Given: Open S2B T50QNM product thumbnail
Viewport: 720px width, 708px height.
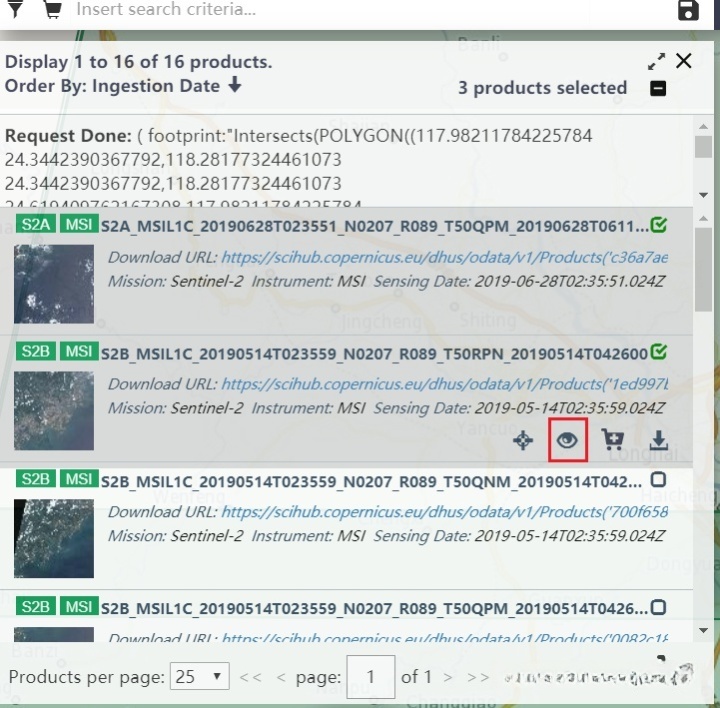Looking at the screenshot, I should (54, 538).
